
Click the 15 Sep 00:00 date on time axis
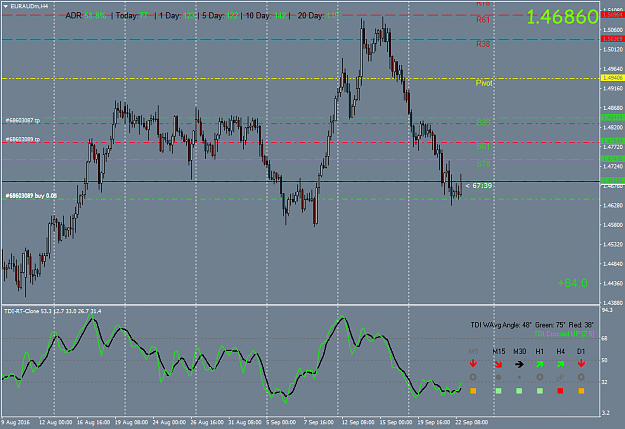point(395,422)
